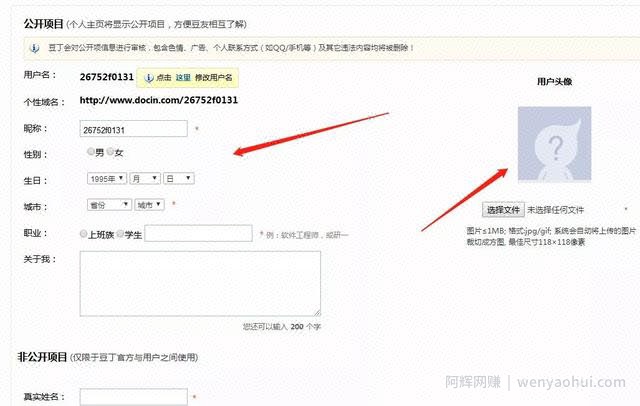Click the 选择文件 upload button
This screenshot has width=640, height=406.
point(503,210)
